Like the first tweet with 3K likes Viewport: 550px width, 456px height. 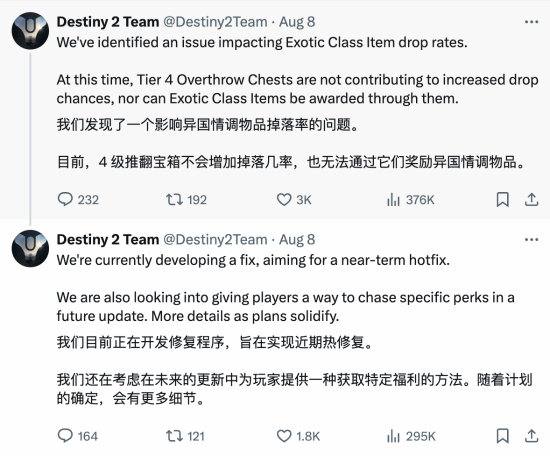click(x=294, y=200)
